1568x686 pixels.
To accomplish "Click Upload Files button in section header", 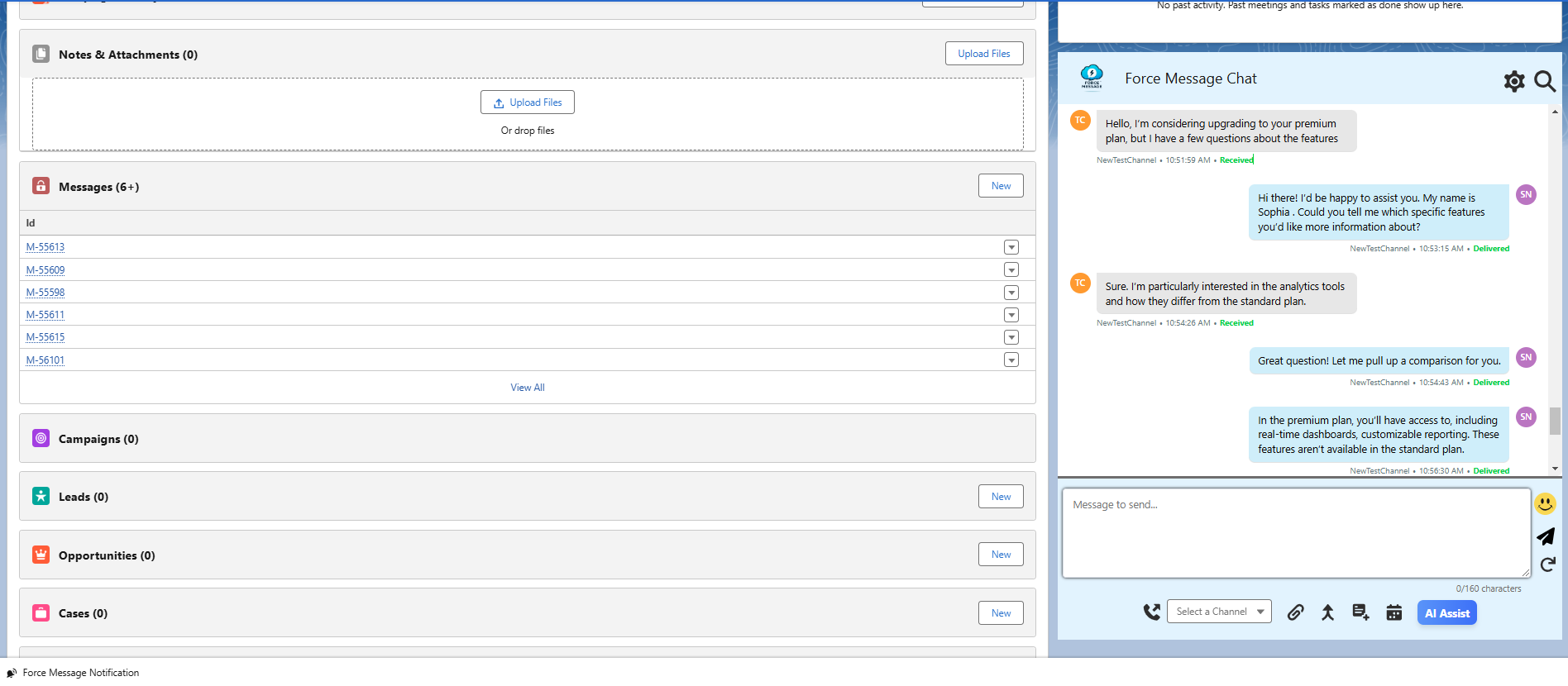I will [984, 54].
